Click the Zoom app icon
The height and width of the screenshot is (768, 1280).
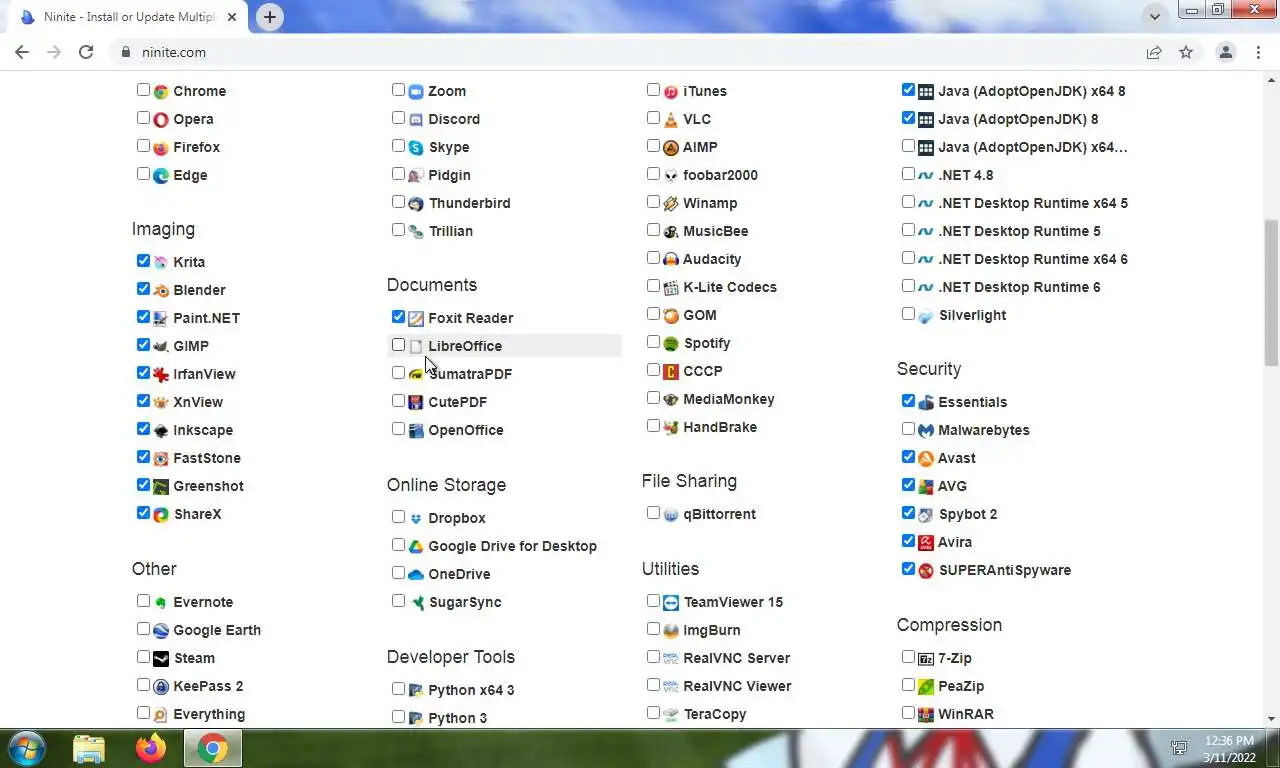pos(416,91)
